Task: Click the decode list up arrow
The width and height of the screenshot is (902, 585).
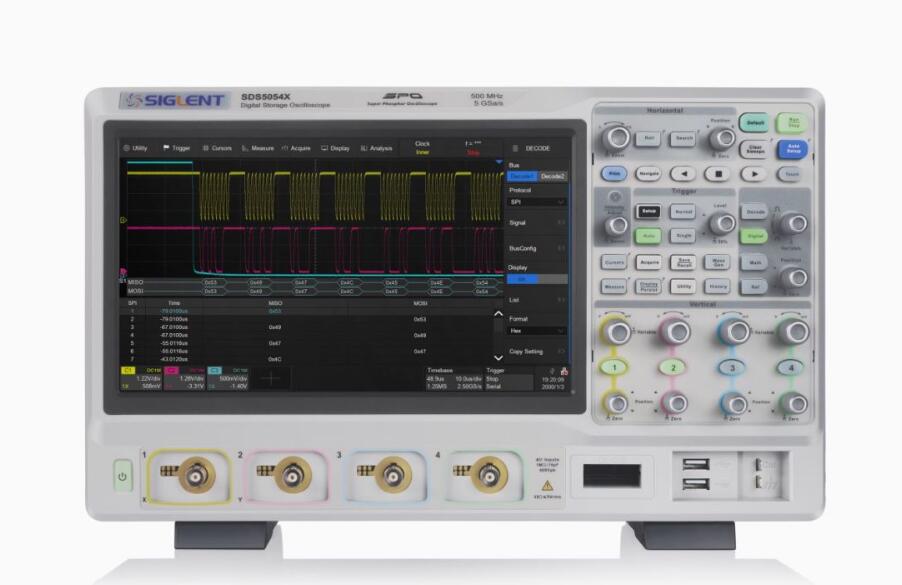Action: (x=498, y=313)
